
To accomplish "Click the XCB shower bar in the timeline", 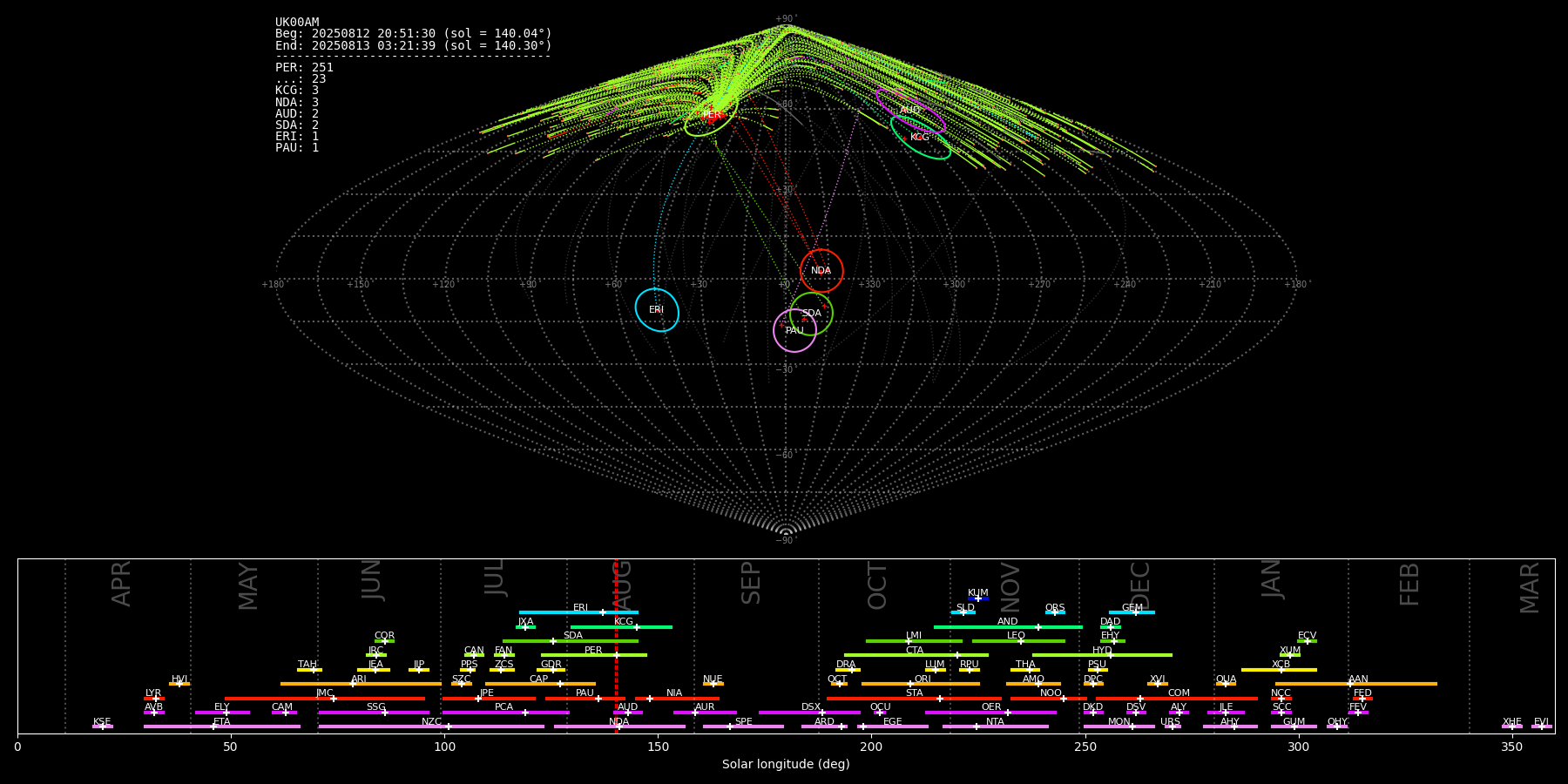I will click(x=1279, y=670).
